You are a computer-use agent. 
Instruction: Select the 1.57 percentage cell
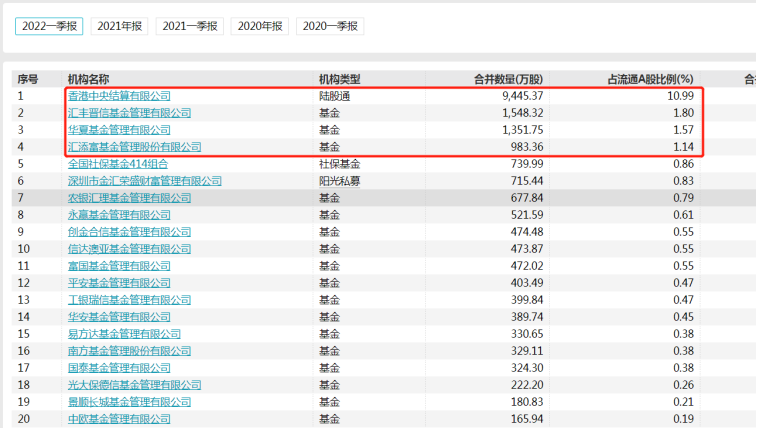click(684, 130)
